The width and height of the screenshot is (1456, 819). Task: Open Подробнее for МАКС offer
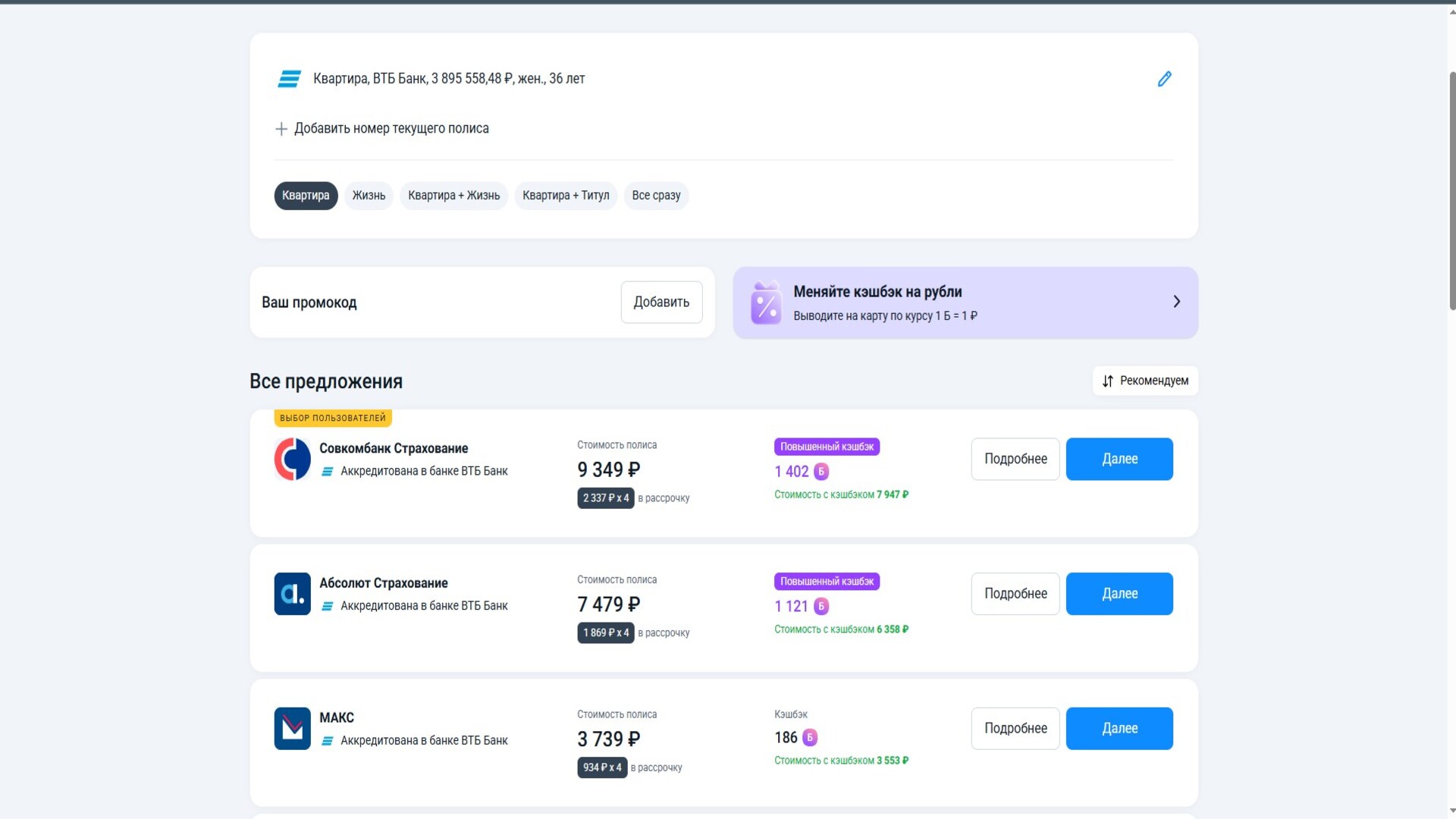pos(1015,729)
